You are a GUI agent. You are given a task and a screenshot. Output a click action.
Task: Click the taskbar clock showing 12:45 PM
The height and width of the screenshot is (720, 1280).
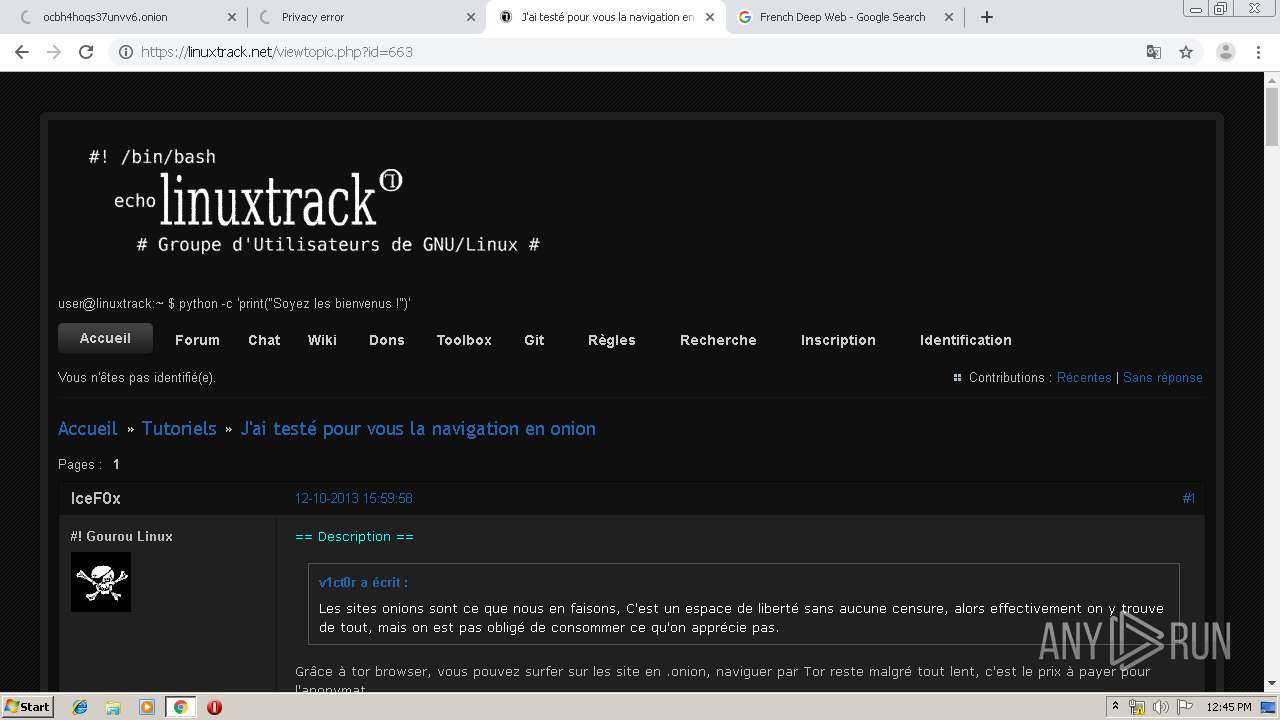pyautogui.click(x=1229, y=707)
